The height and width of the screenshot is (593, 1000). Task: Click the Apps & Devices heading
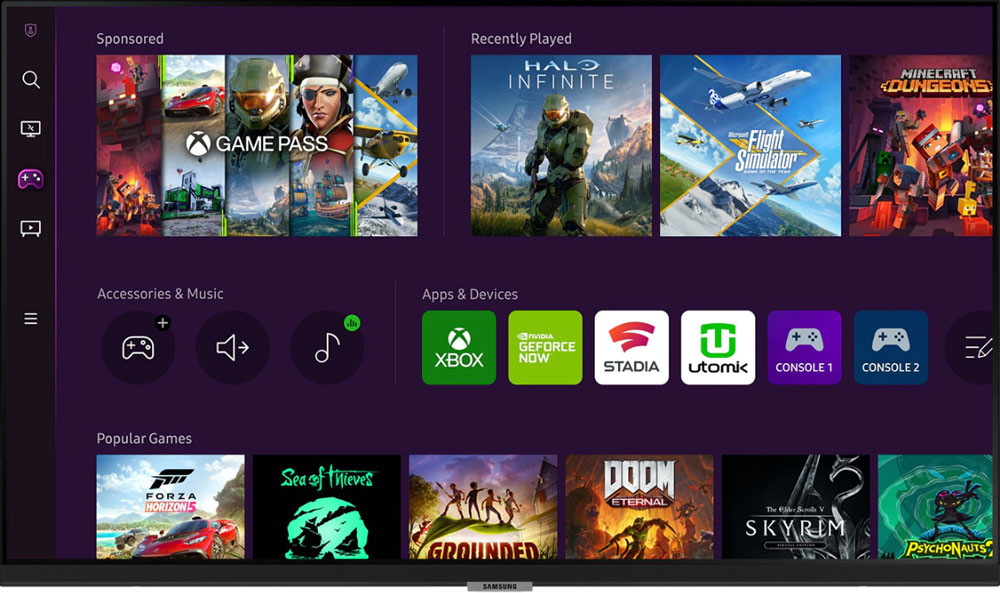(x=470, y=295)
